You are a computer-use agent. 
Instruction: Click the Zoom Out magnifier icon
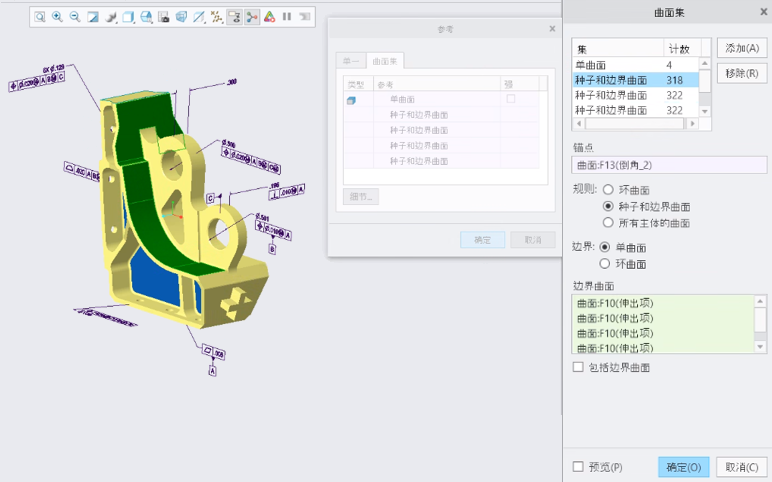pos(75,17)
